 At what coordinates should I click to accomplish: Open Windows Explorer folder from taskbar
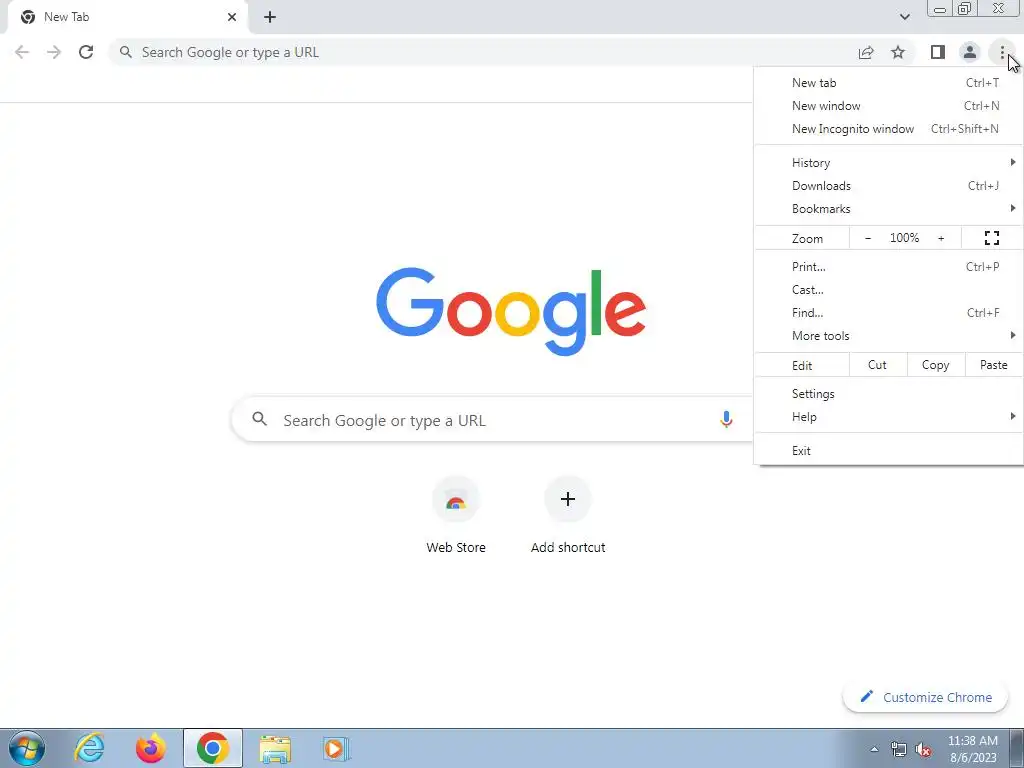tap(275, 749)
